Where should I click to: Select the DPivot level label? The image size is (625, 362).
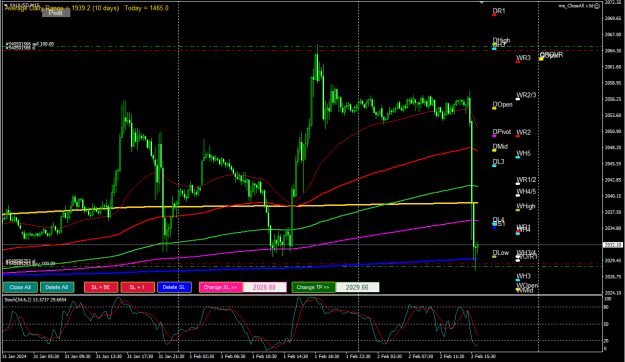(501, 132)
